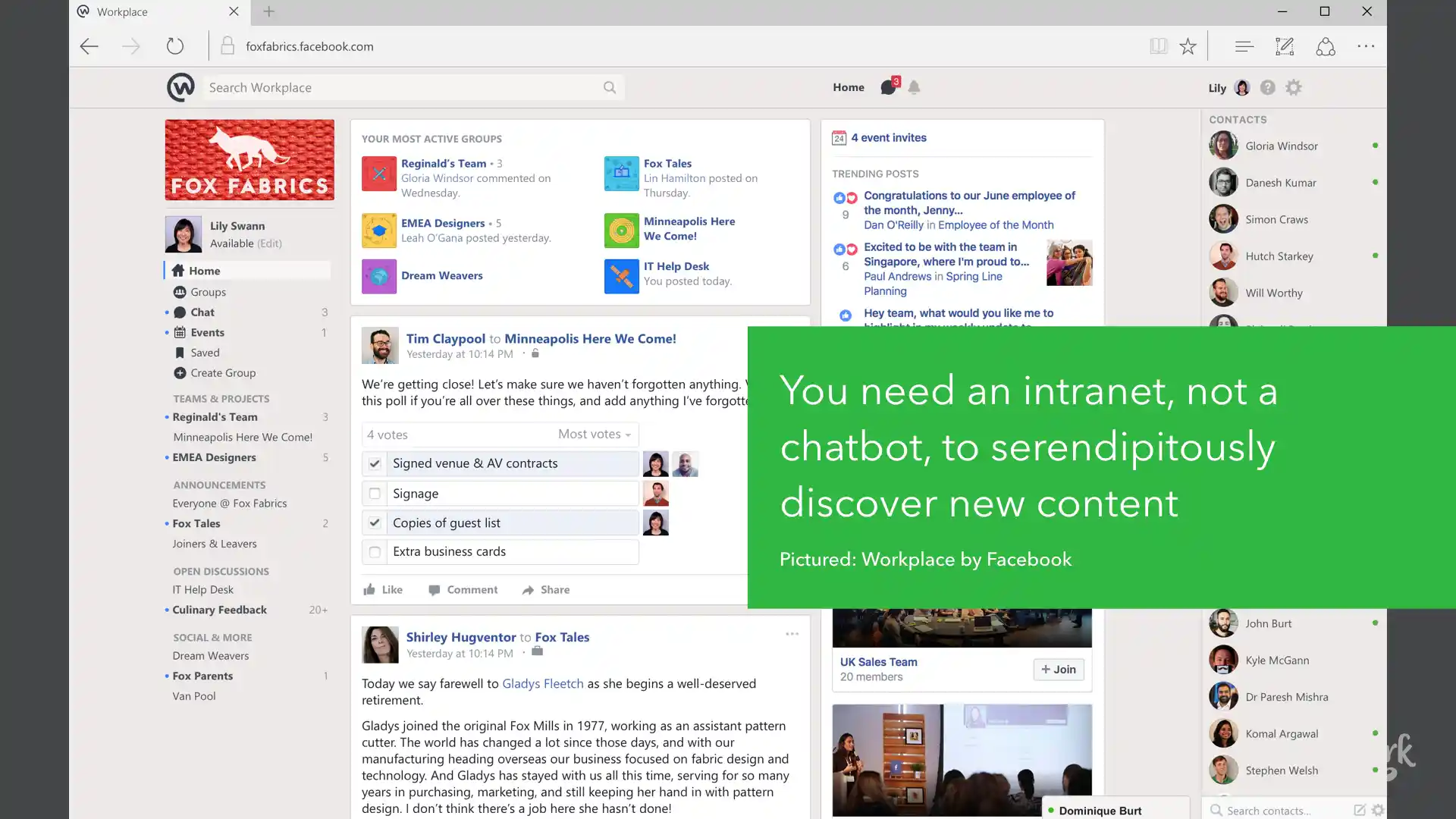Check the Signage poll option
The width and height of the screenshot is (1456, 819).
(x=375, y=494)
